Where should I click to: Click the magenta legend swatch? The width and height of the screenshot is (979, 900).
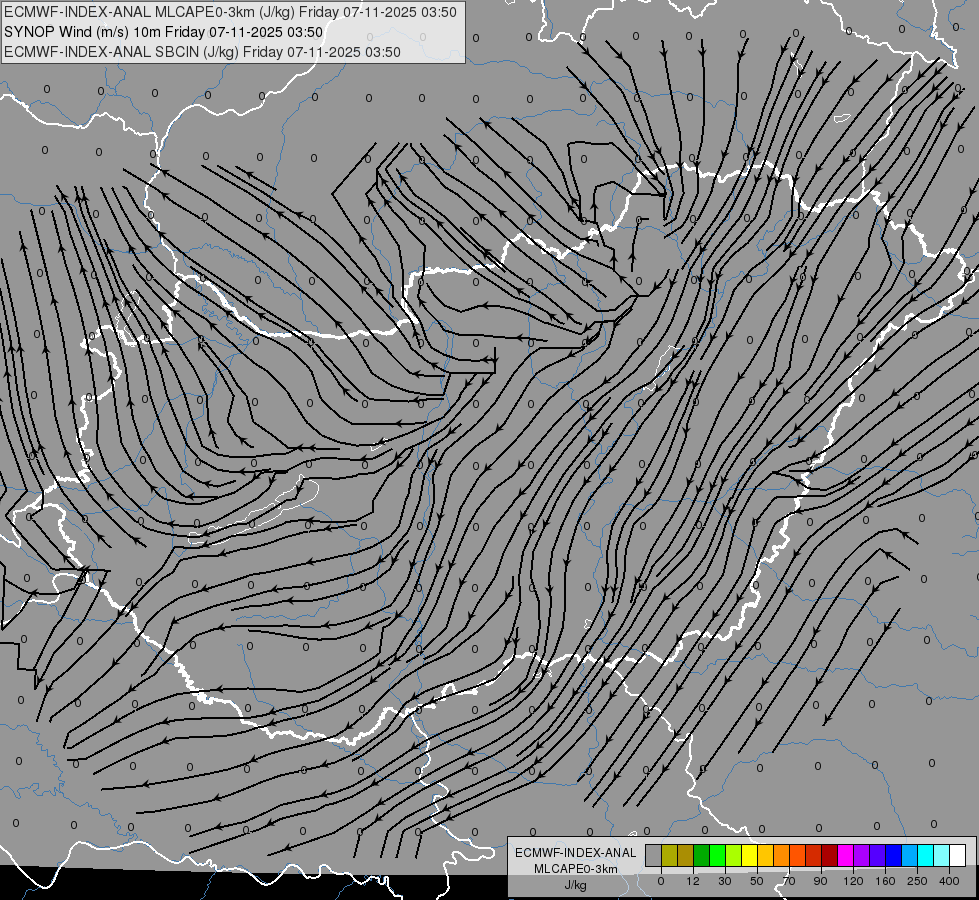(x=846, y=856)
